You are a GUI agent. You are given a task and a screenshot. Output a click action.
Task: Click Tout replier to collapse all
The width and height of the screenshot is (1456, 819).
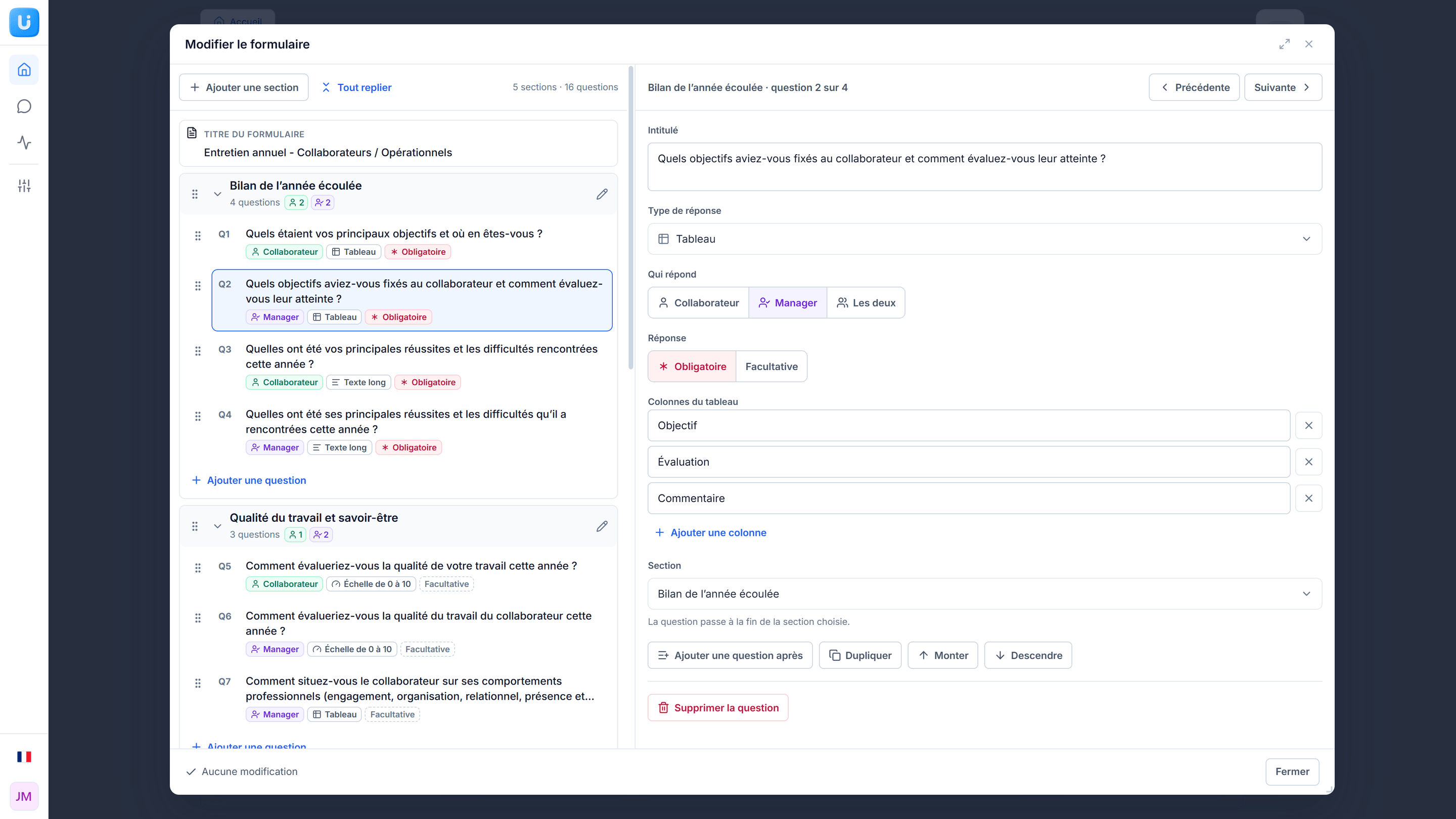point(356,87)
